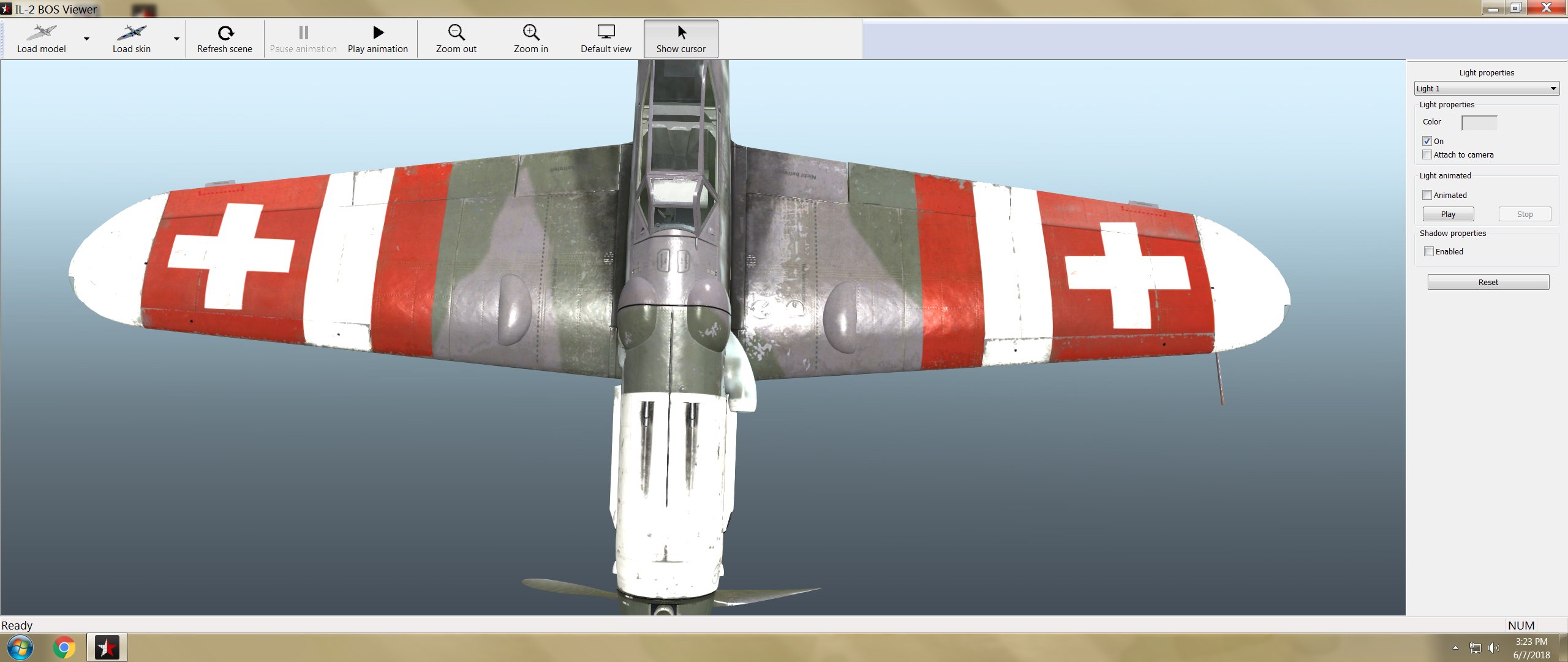Click the Load skin airplane icon
Viewport: 1568px width, 662px height.
(x=131, y=32)
